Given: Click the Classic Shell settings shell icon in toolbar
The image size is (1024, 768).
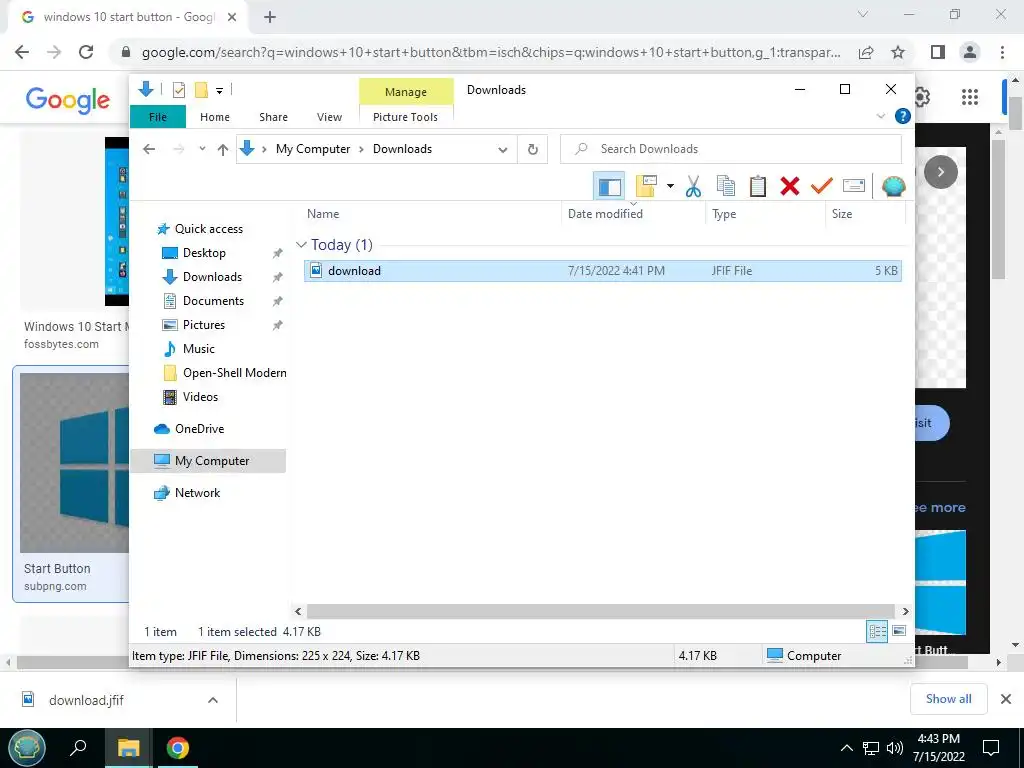Looking at the screenshot, I should pyautogui.click(x=893, y=186).
